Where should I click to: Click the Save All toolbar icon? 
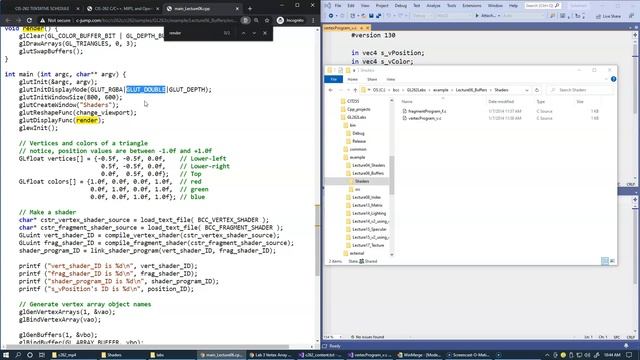(x=378, y=16)
